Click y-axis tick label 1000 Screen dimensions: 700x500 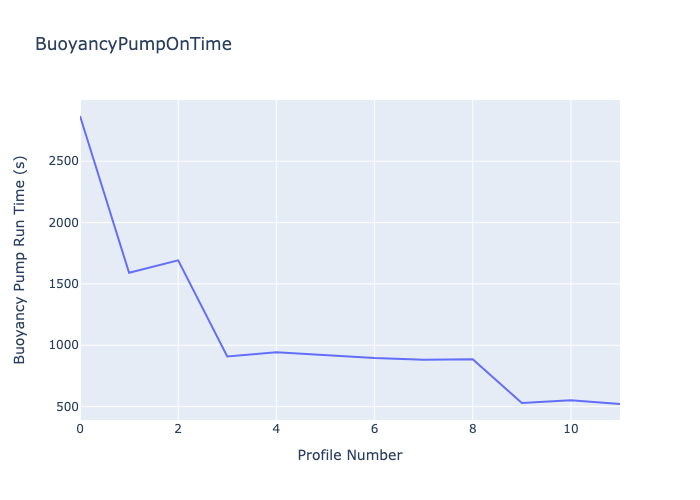pos(64,345)
